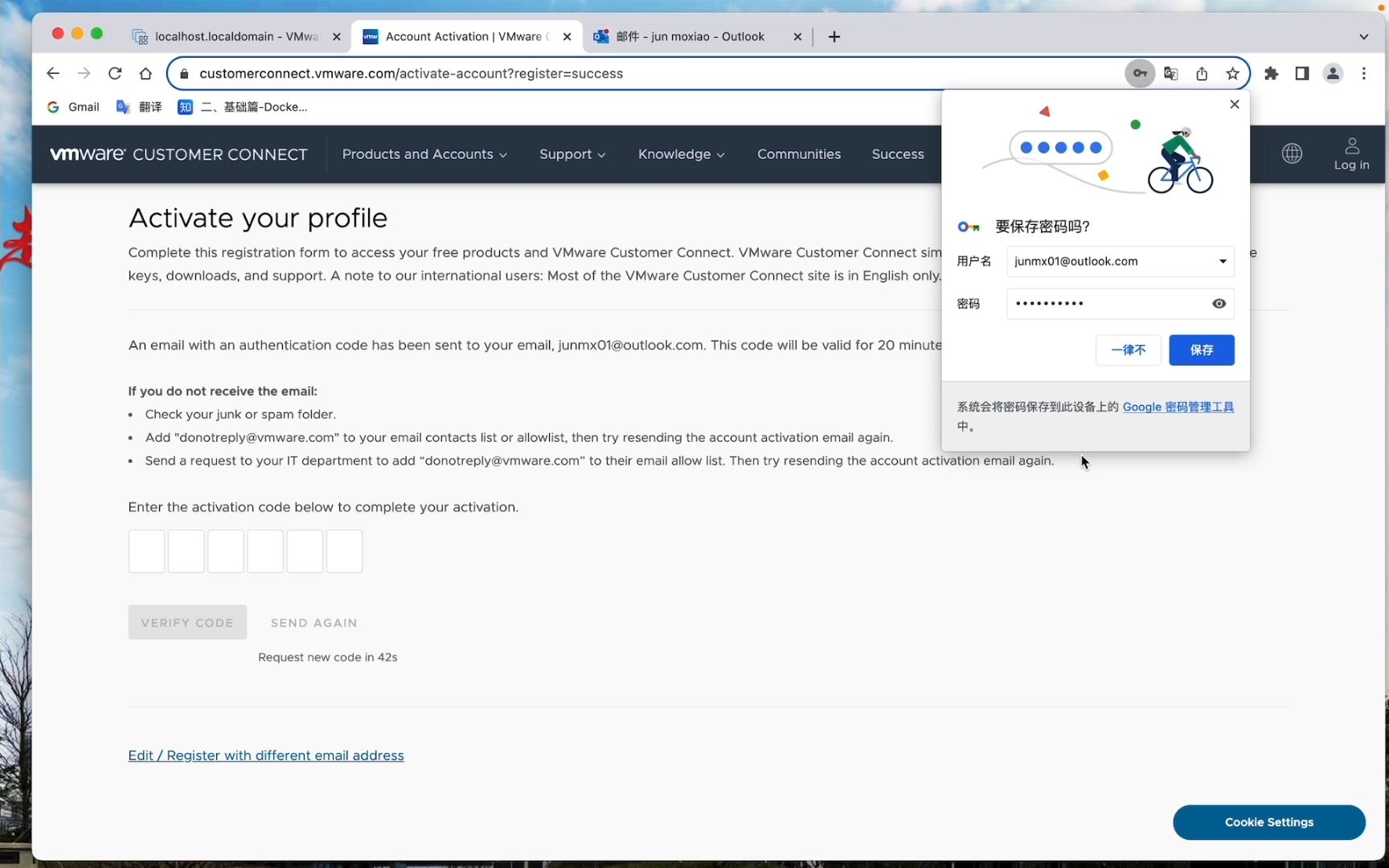Expand the Knowledge menu
Viewport: 1389px width, 868px height.
(x=681, y=154)
